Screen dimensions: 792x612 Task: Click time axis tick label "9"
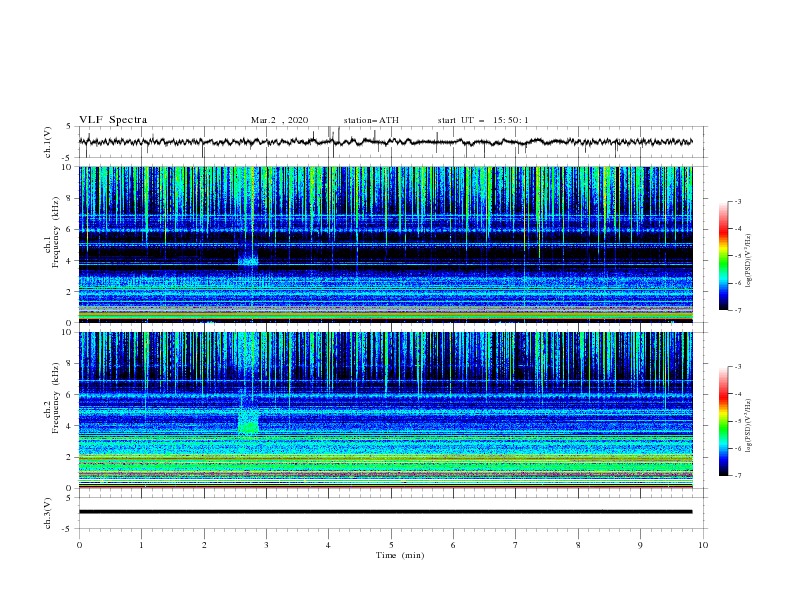pos(640,545)
